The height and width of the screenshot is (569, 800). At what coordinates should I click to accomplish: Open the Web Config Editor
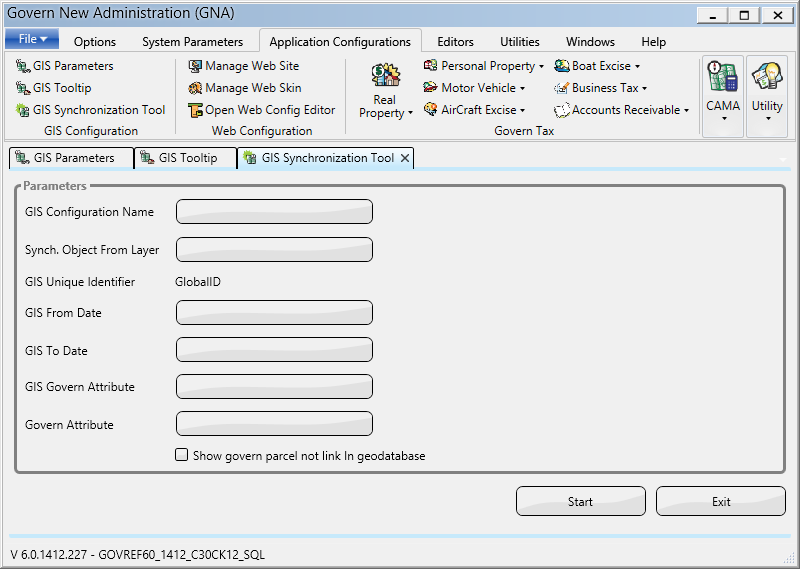click(196, 110)
